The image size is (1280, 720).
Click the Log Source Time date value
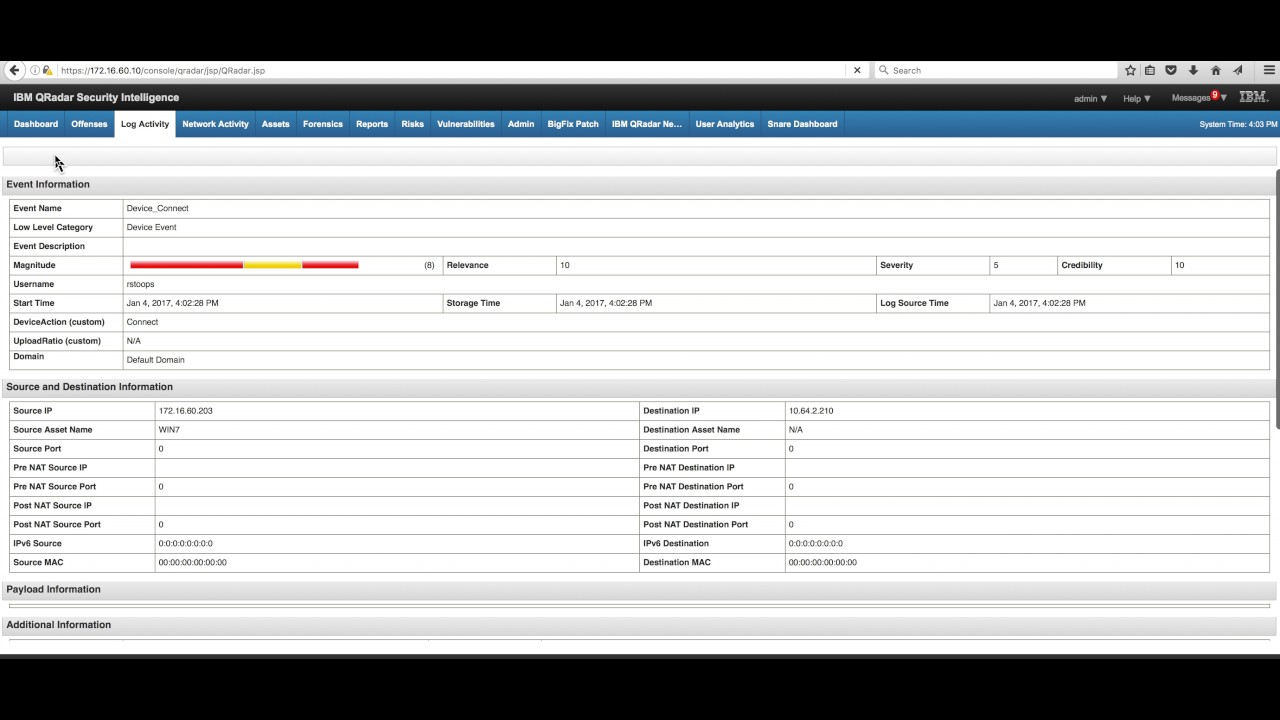[x=1039, y=303]
